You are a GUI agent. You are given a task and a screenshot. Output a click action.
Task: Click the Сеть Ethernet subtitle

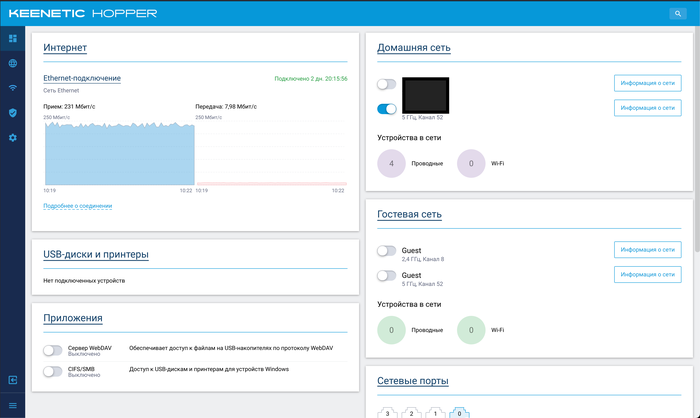pos(61,91)
